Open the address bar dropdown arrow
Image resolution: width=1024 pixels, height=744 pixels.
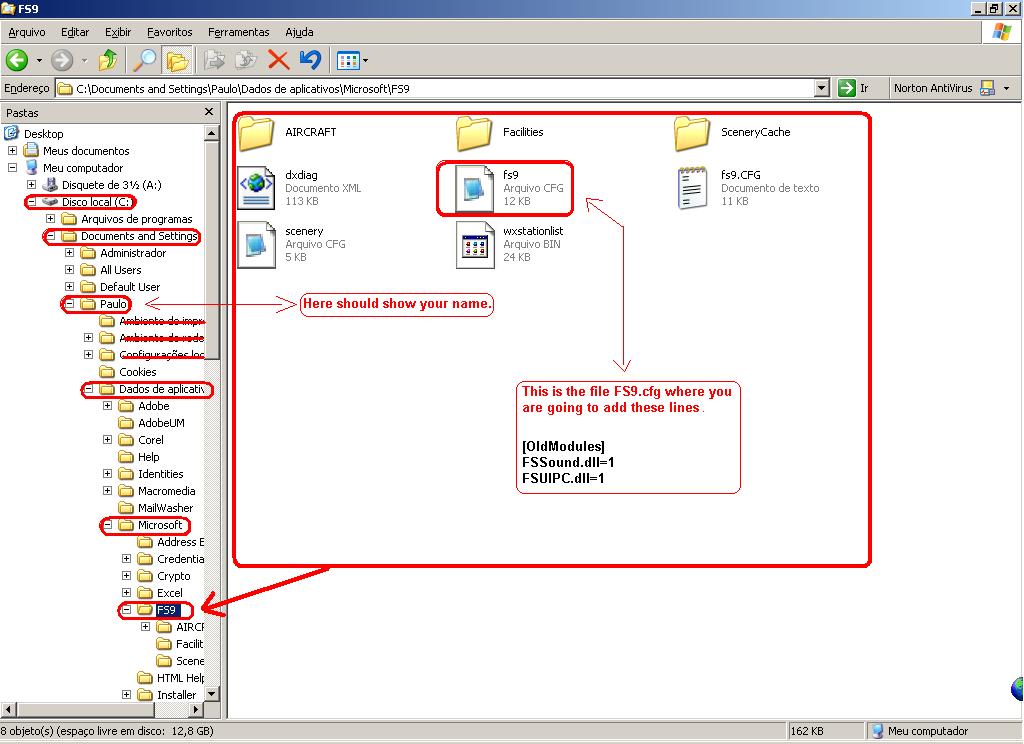click(x=822, y=88)
